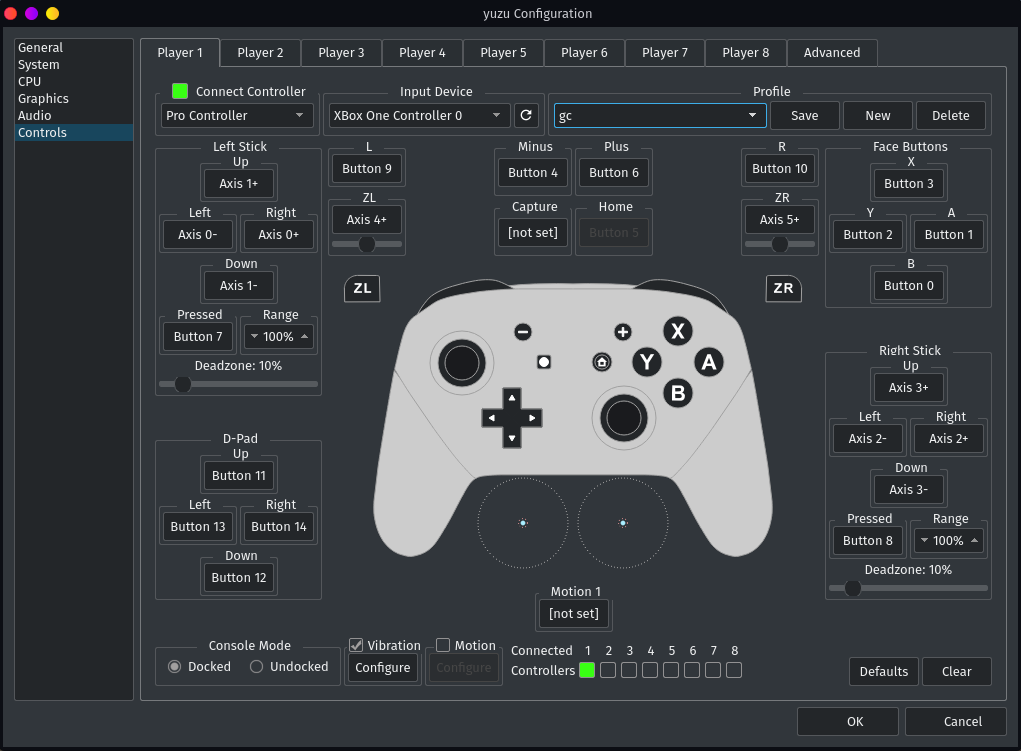Screen dimensions: 1021x751
Task: Click the X button on the controller image
Action: pyautogui.click(x=678, y=331)
